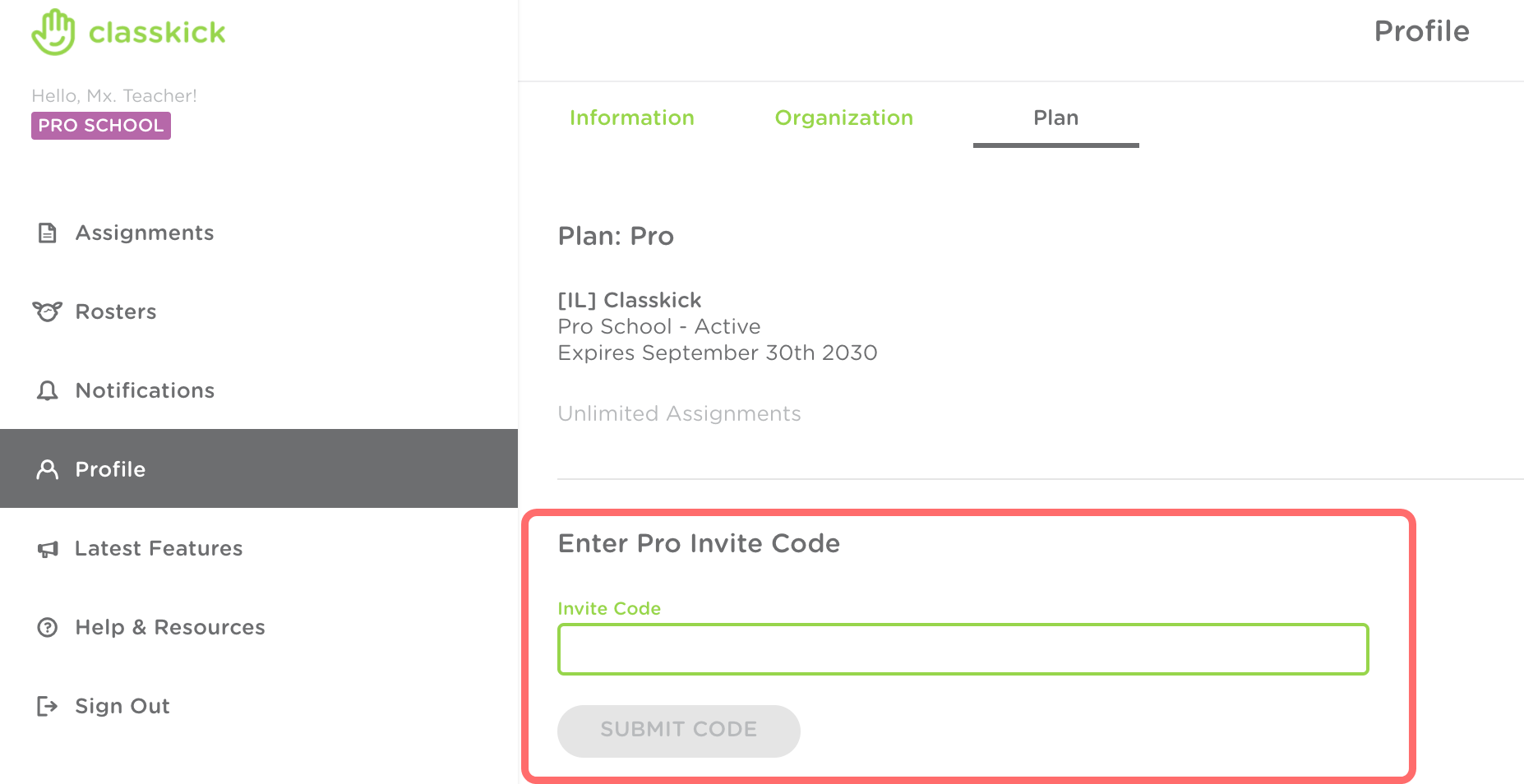The width and height of the screenshot is (1524, 784).
Task: Click the Sign Out arrow icon
Action: coord(48,706)
